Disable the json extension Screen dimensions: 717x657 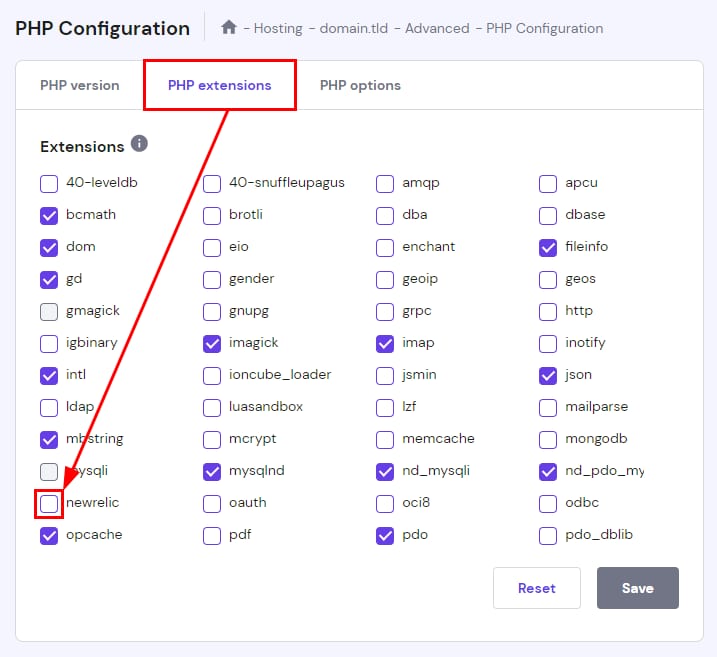(x=548, y=375)
